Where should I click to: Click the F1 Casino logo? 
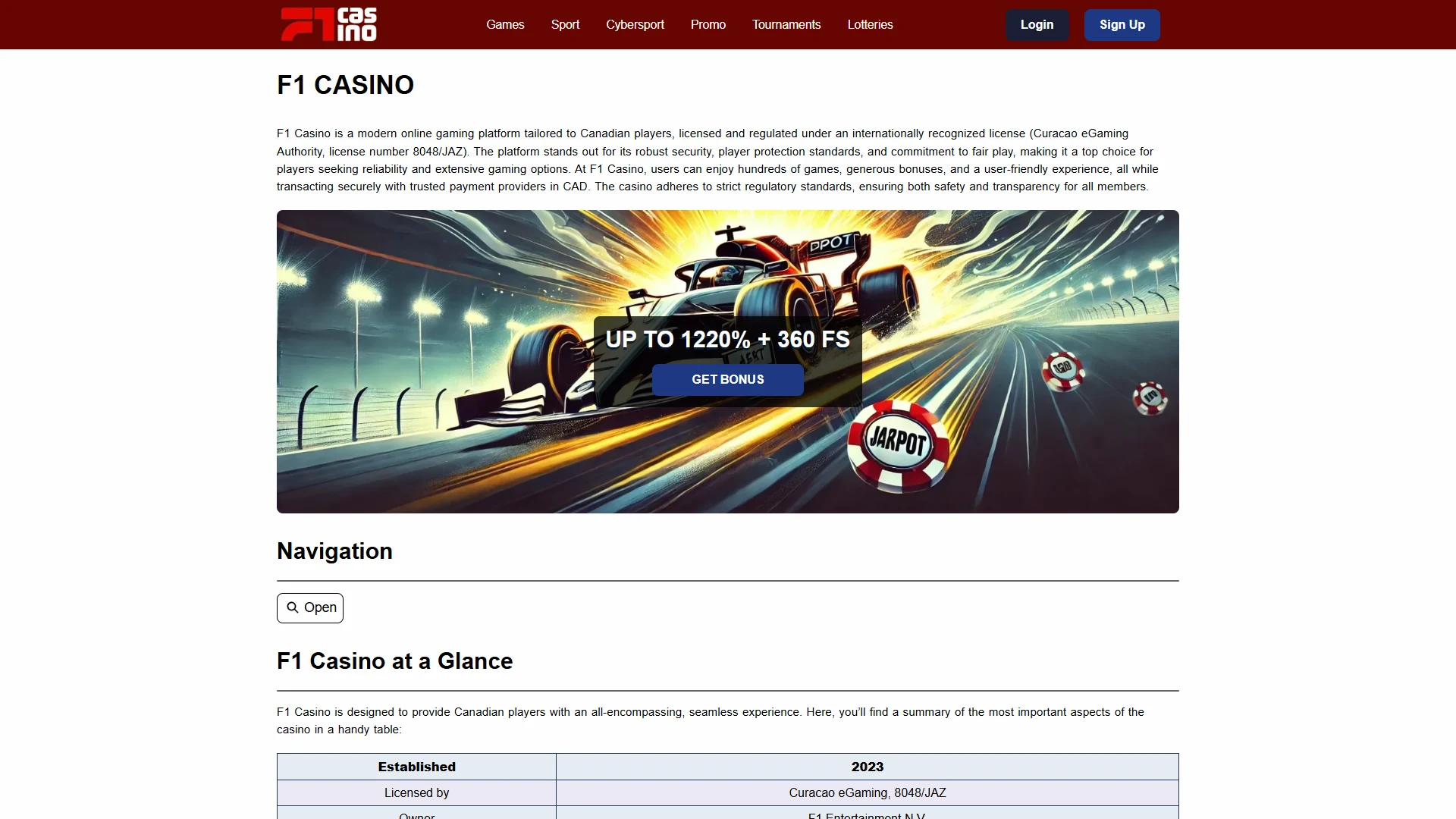(x=328, y=24)
